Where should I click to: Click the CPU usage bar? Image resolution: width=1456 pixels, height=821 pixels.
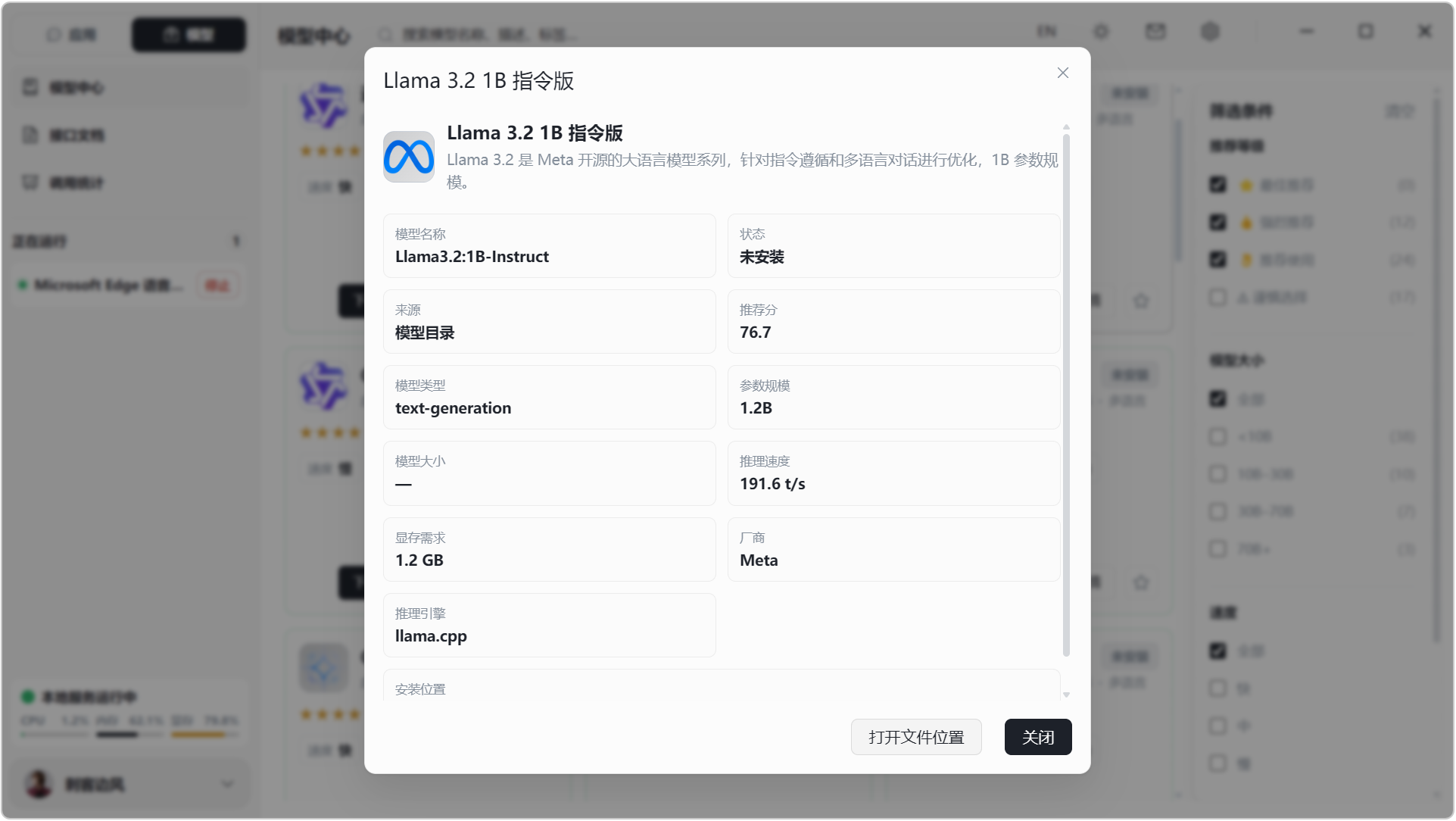(55, 735)
